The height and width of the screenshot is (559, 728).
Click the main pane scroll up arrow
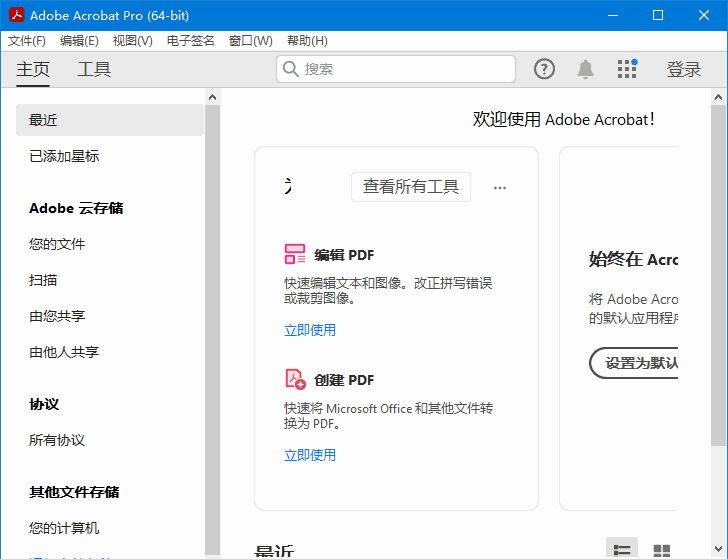tap(718, 97)
